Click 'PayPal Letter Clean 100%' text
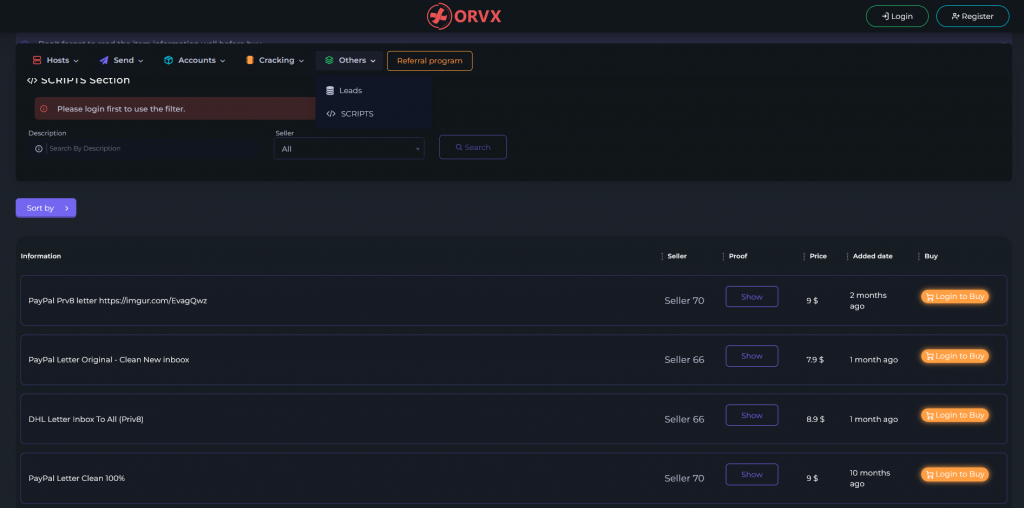 77,478
